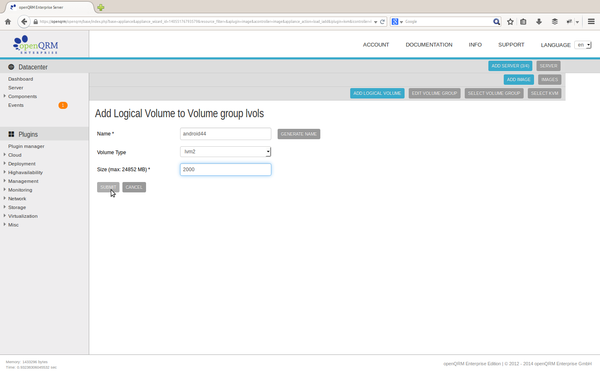Click the orange Events count badge
Image resolution: width=600 pixels, height=374 pixels.
63,105
